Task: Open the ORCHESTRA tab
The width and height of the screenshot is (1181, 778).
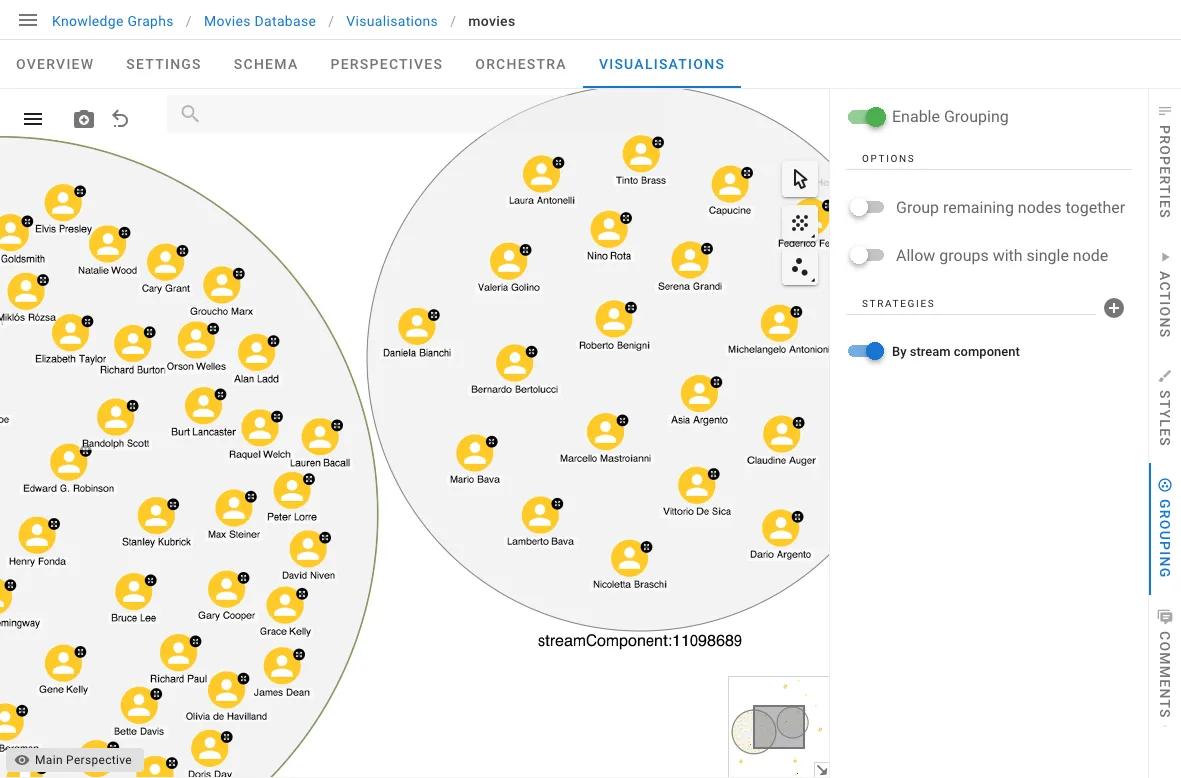Action: coord(520,64)
